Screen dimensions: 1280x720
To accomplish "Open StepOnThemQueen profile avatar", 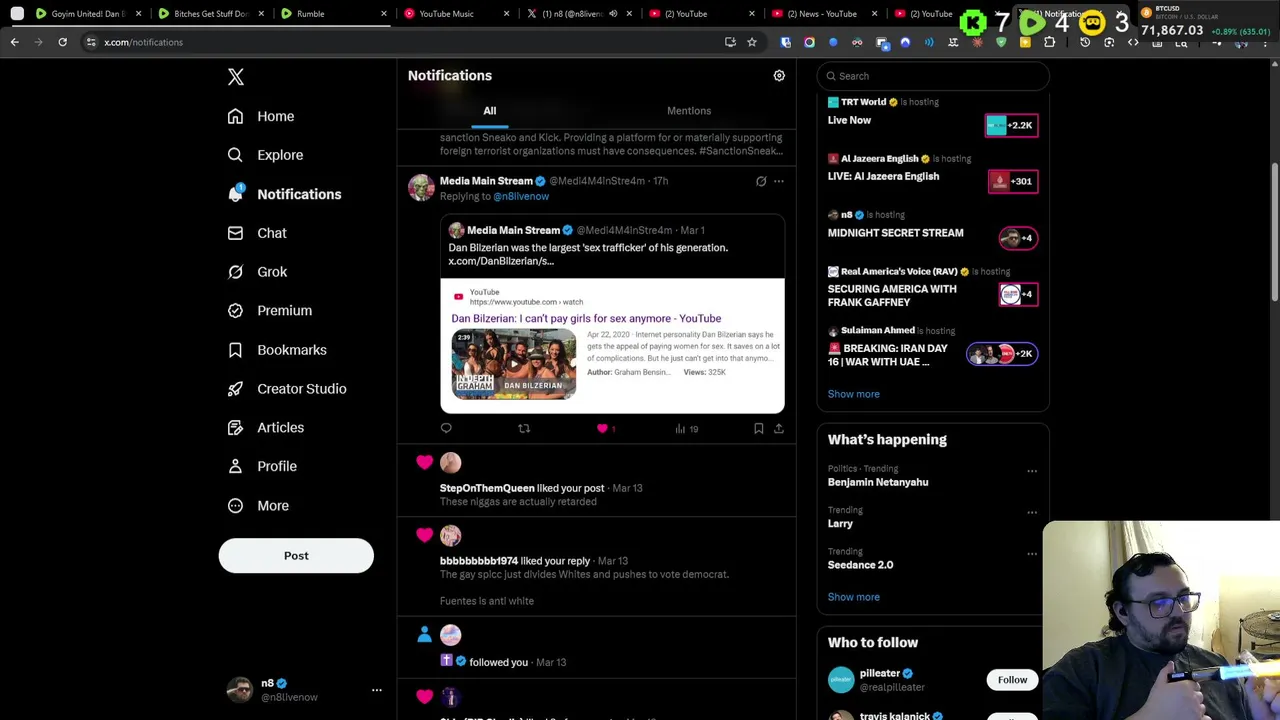I will 450,462.
